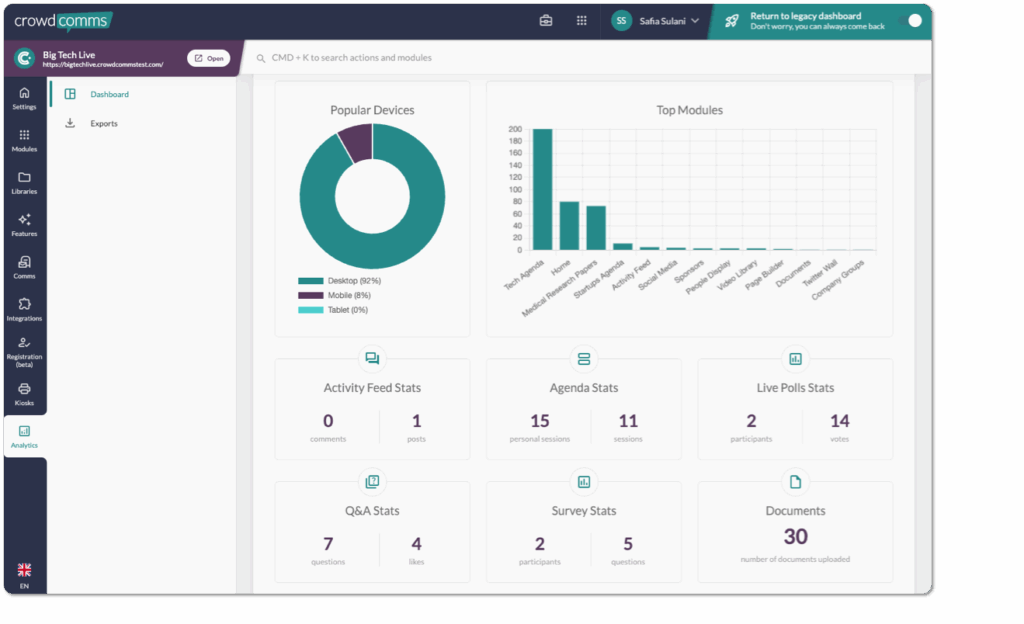Open the apps grid icon in header
Screen dimensions: 1024x624
coord(581,20)
